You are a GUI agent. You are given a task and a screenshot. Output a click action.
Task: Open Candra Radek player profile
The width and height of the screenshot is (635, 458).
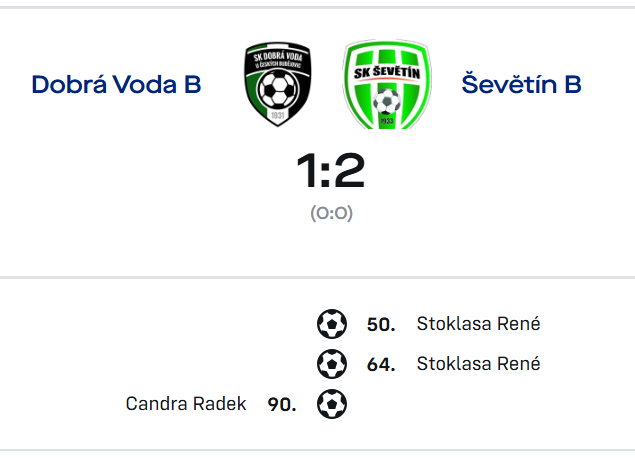pos(186,404)
